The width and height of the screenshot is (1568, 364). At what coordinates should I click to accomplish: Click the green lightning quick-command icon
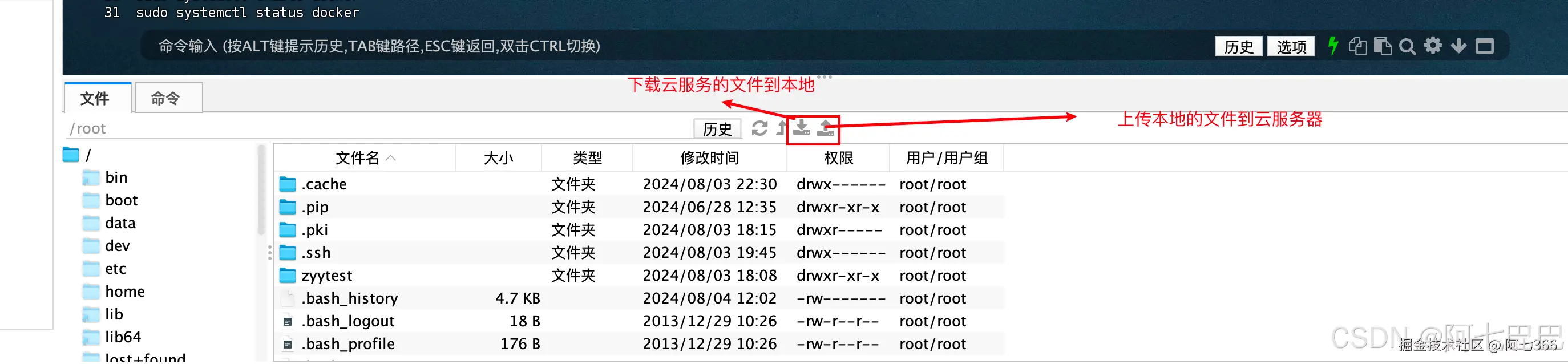(1333, 46)
